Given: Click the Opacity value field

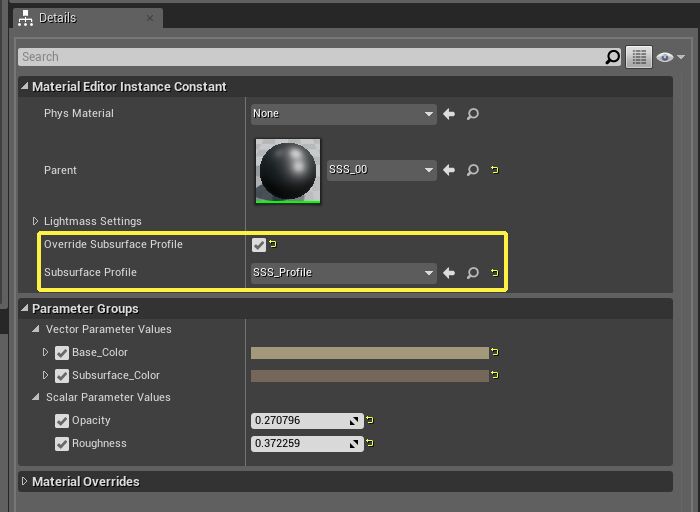Looking at the screenshot, I should [300, 421].
